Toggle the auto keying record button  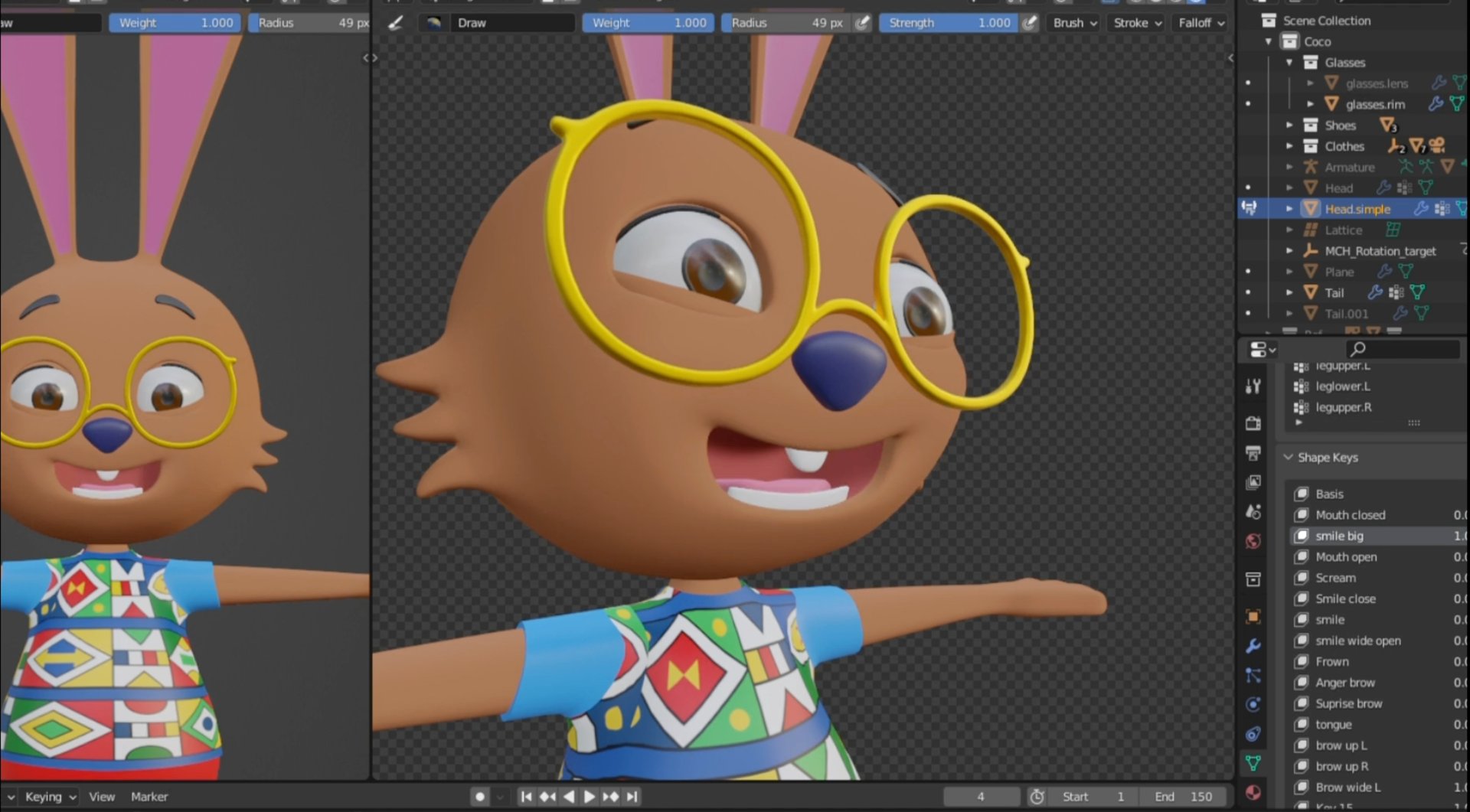click(480, 797)
